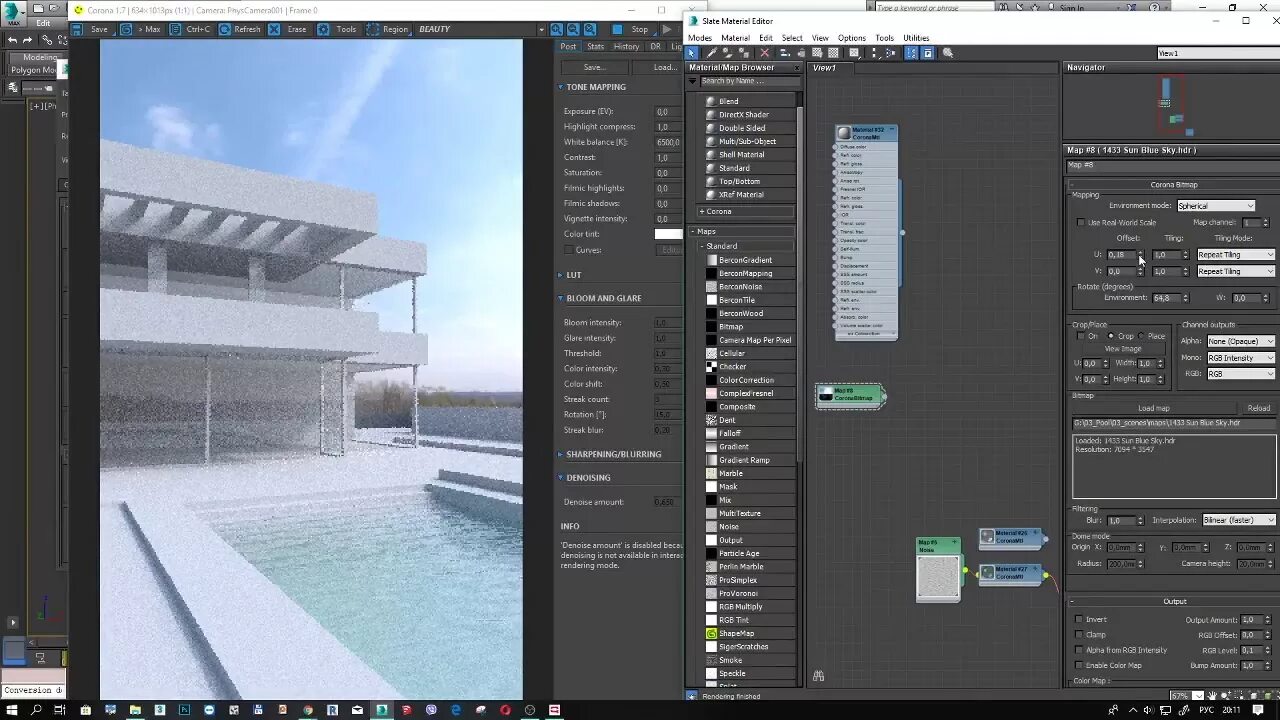Enable the Invert checkbox in Output
The width and height of the screenshot is (1280, 720).
[1079, 620]
